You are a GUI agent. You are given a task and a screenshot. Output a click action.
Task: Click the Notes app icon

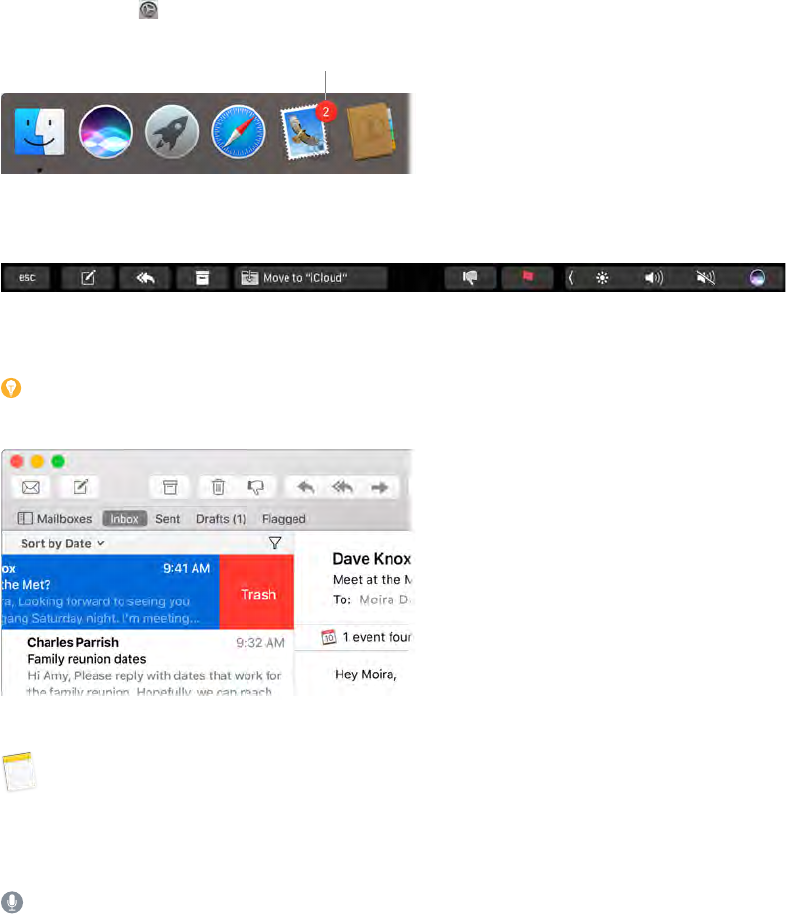(x=19, y=771)
